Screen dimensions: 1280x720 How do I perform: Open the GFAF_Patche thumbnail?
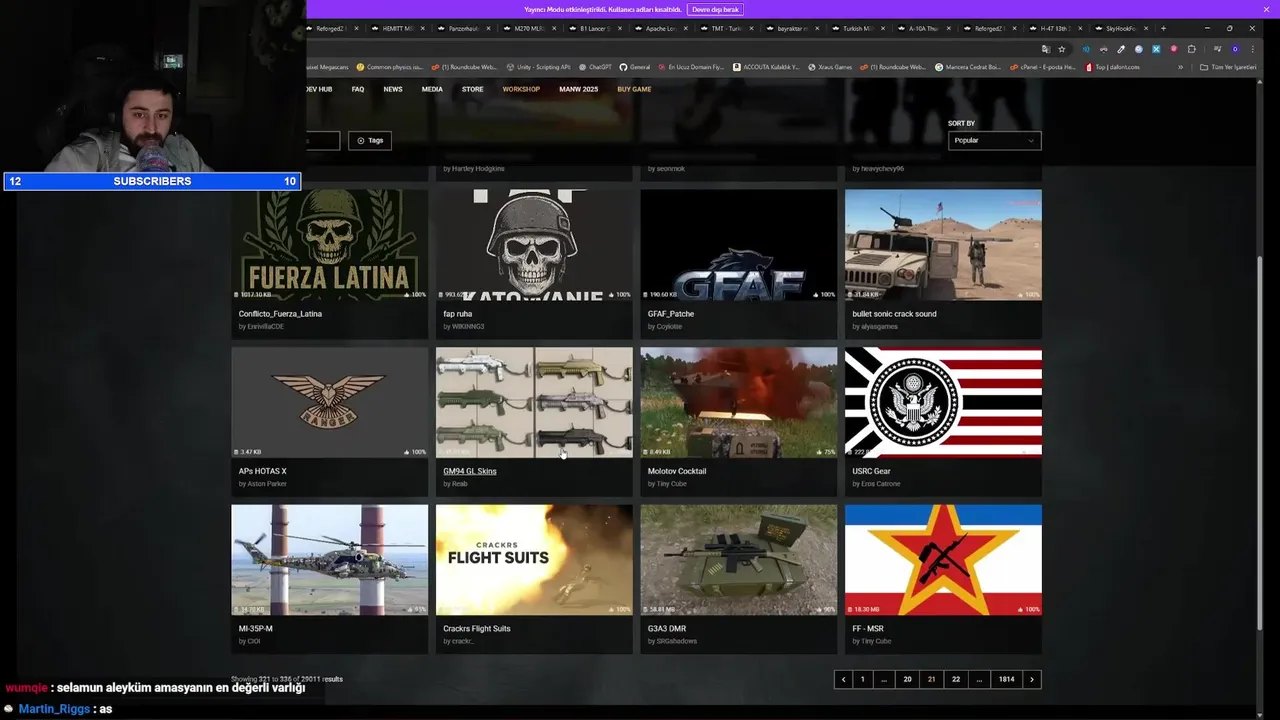pos(738,245)
